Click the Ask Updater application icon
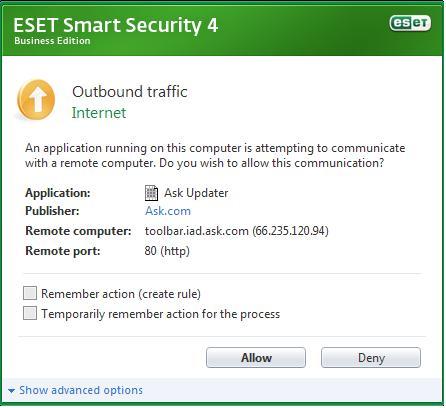The image size is (446, 408). pyautogui.click(x=151, y=193)
